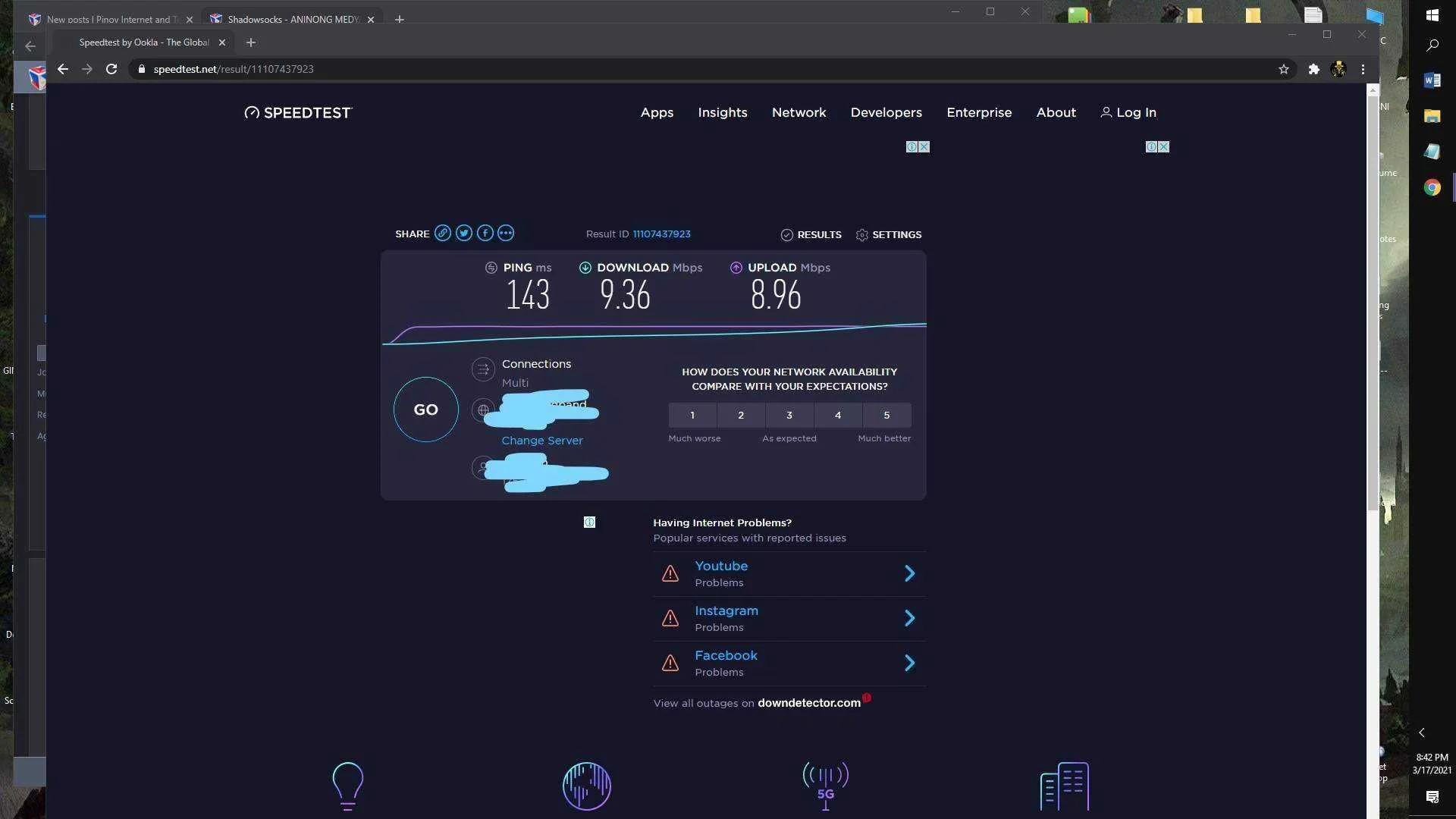Image resolution: width=1456 pixels, height=819 pixels.
Task: Open Speedtest SETTINGS
Action: click(x=889, y=234)
